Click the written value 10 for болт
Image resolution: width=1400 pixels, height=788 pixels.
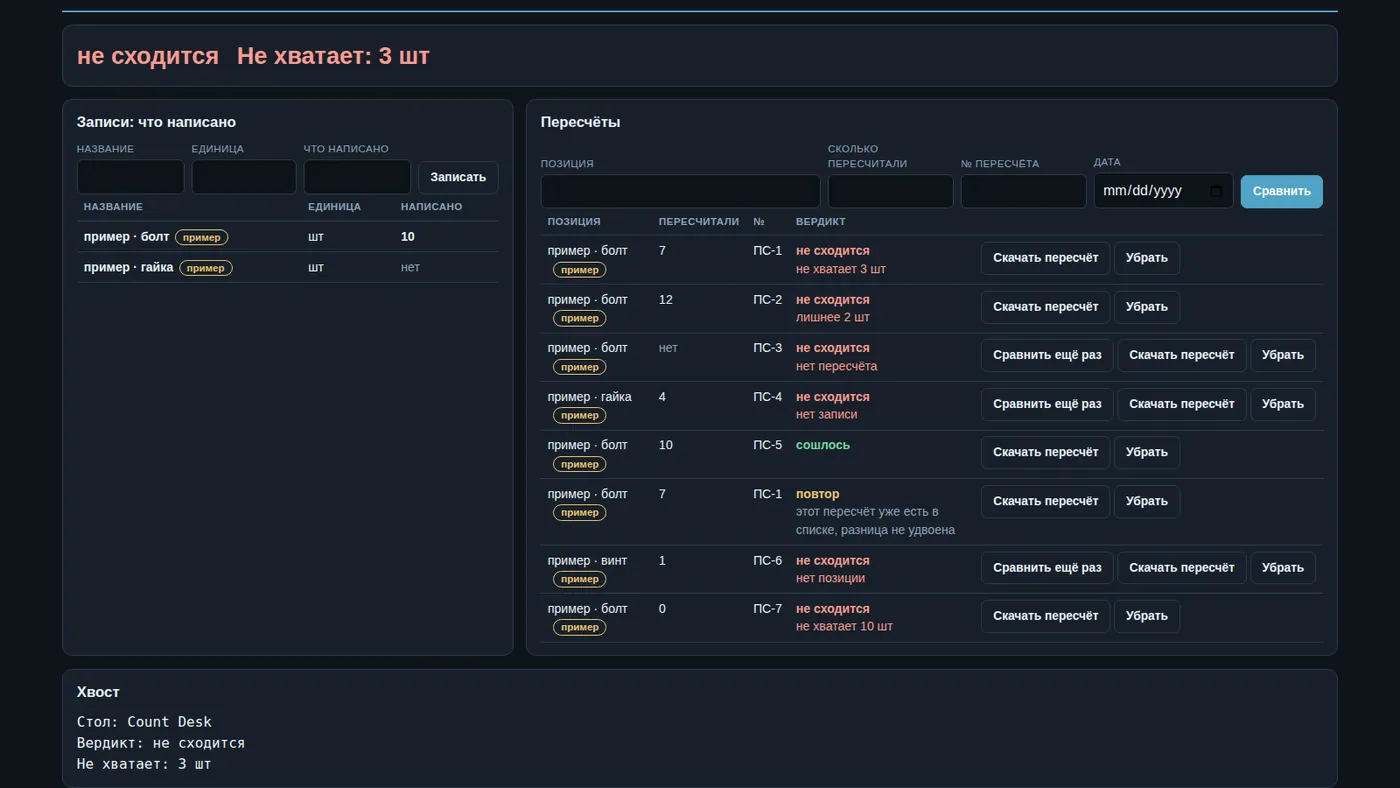click(x=408, y=237)
